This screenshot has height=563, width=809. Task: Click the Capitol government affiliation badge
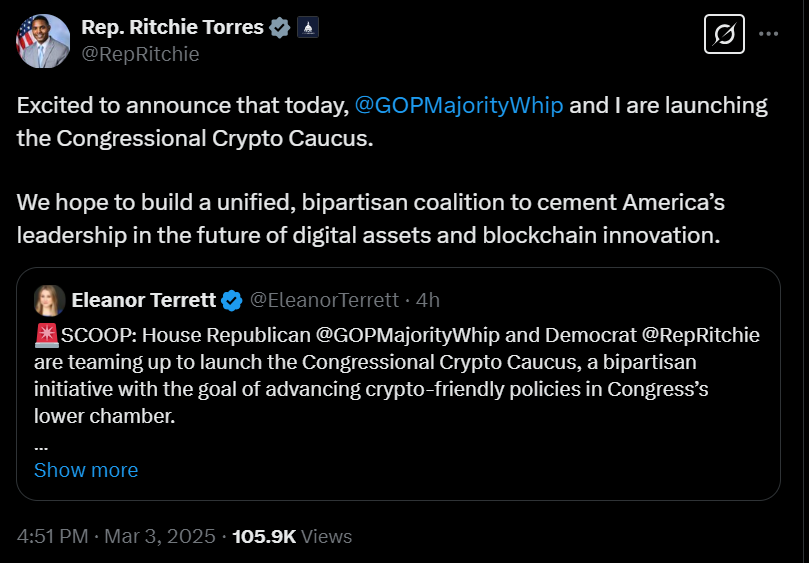[x=308, y=27]
